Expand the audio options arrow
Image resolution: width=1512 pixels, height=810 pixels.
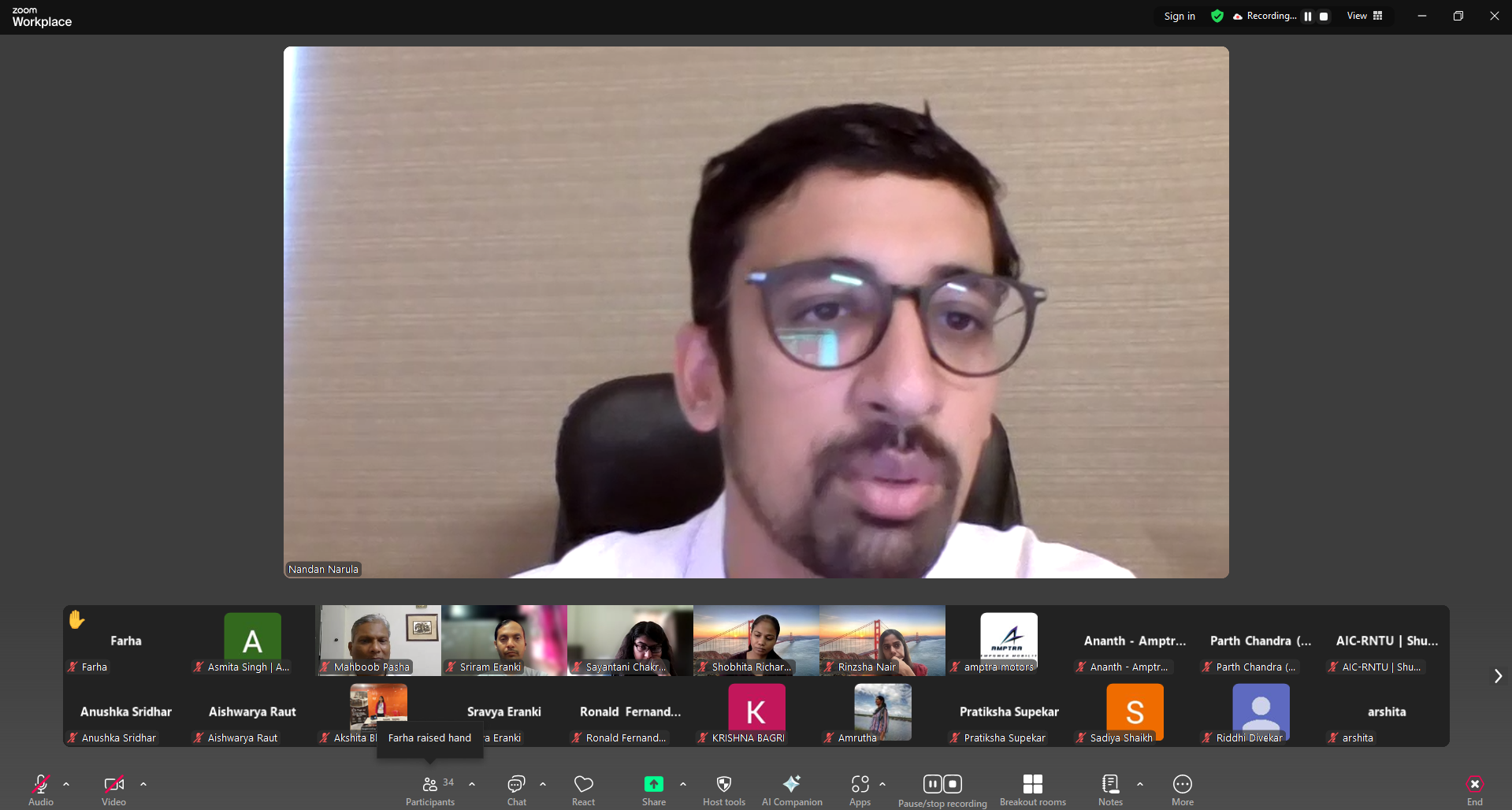tap(66, 784)
